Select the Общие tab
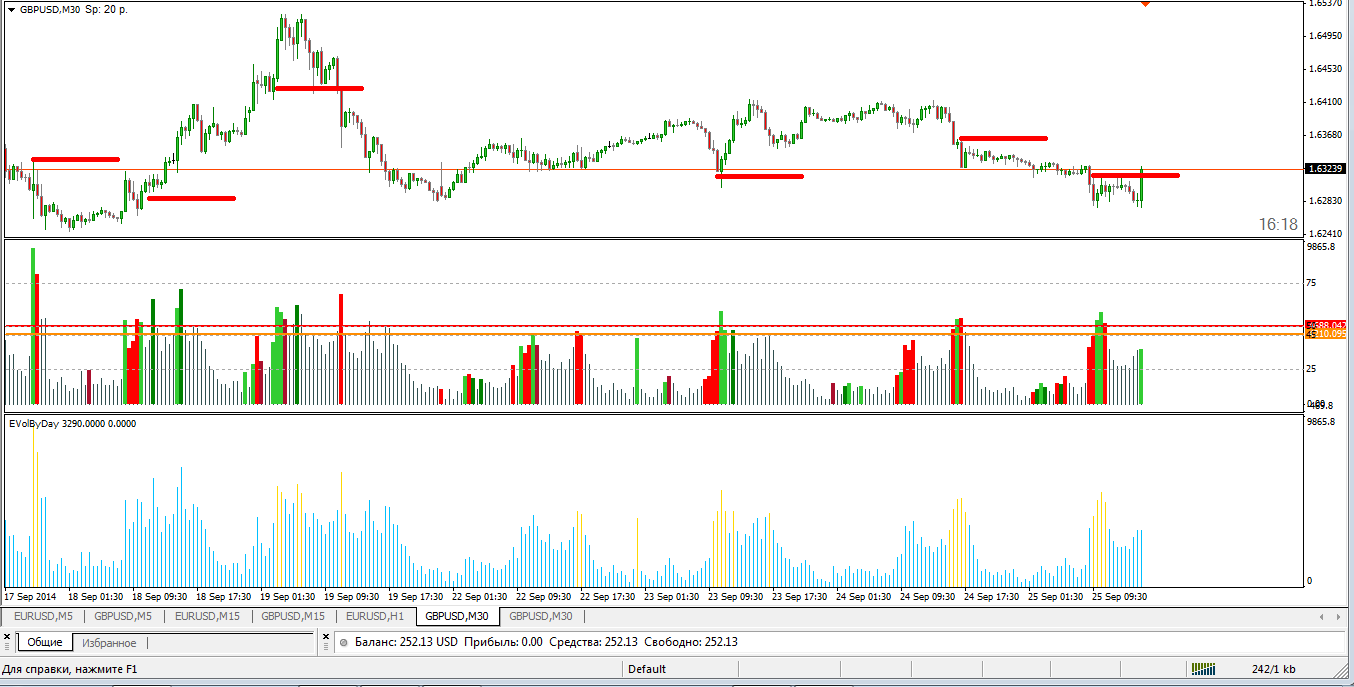The height and width of the screenshot is (687, 1354). 45,643
